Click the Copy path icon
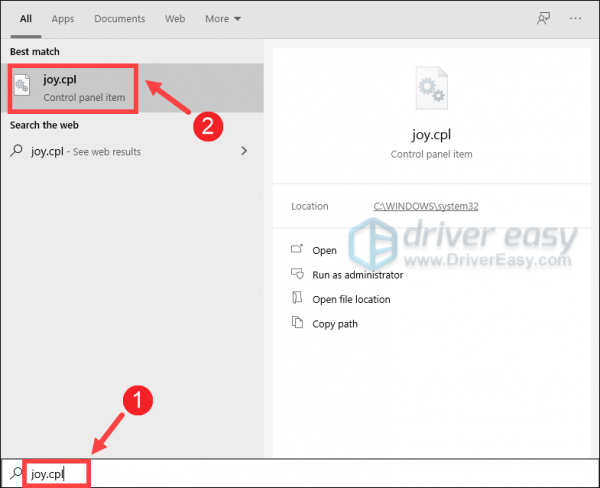 click(296, 323)
